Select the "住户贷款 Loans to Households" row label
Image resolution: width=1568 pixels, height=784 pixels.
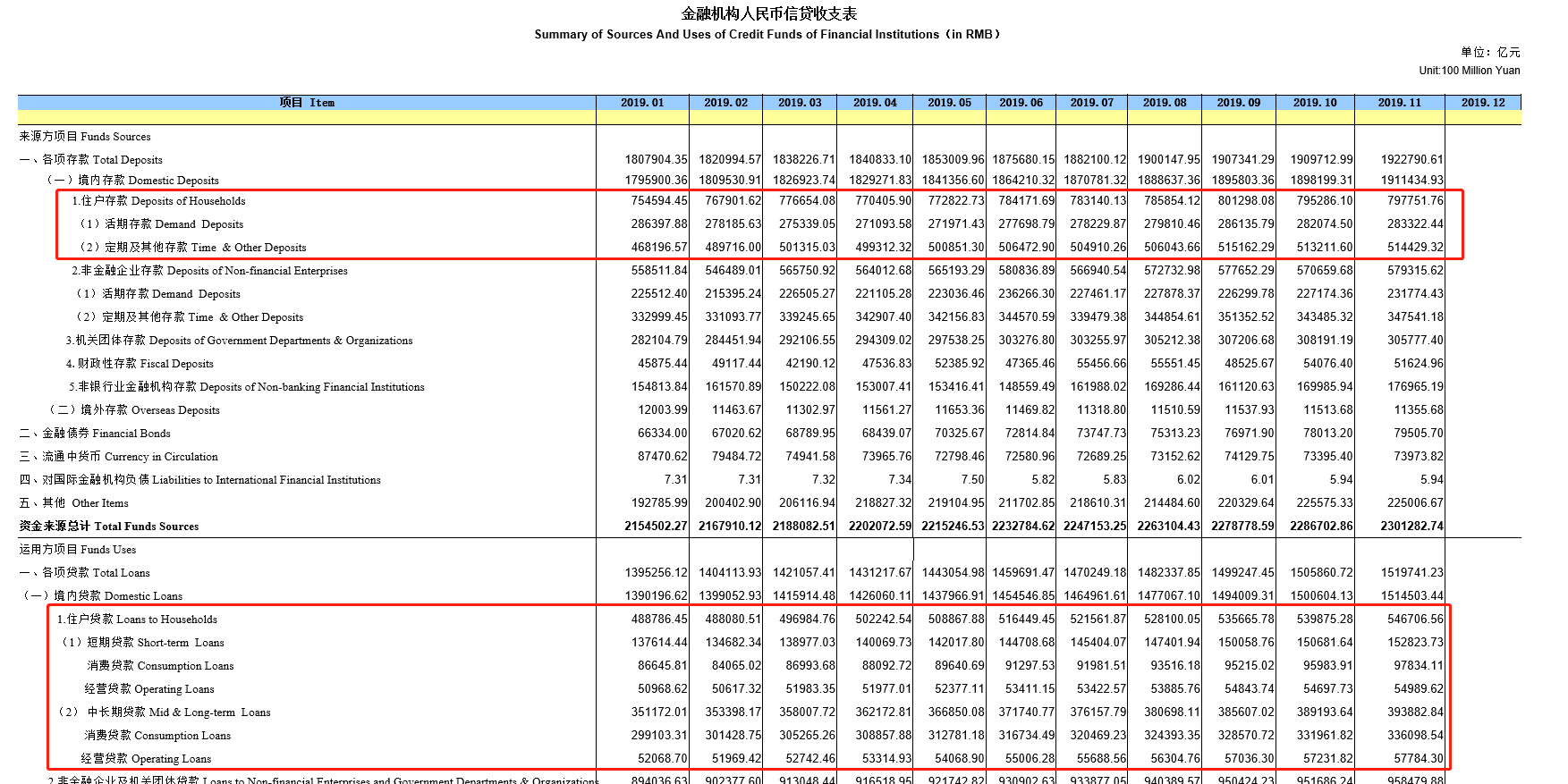pos(137,620)
